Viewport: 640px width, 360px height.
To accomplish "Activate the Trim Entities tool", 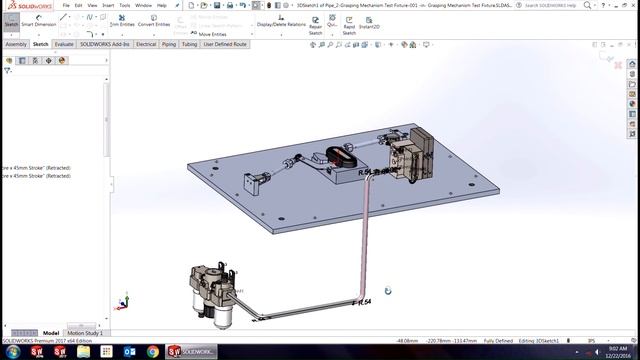I will click(122, 21).
